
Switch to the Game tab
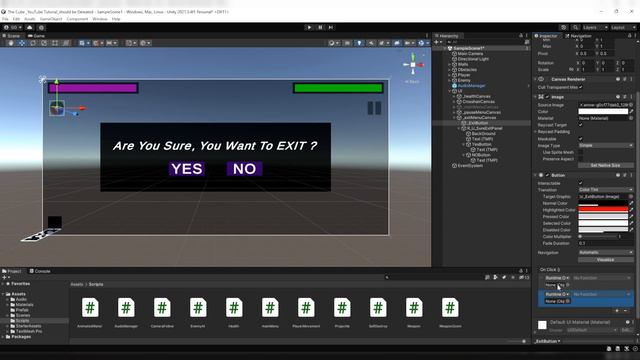36,36
